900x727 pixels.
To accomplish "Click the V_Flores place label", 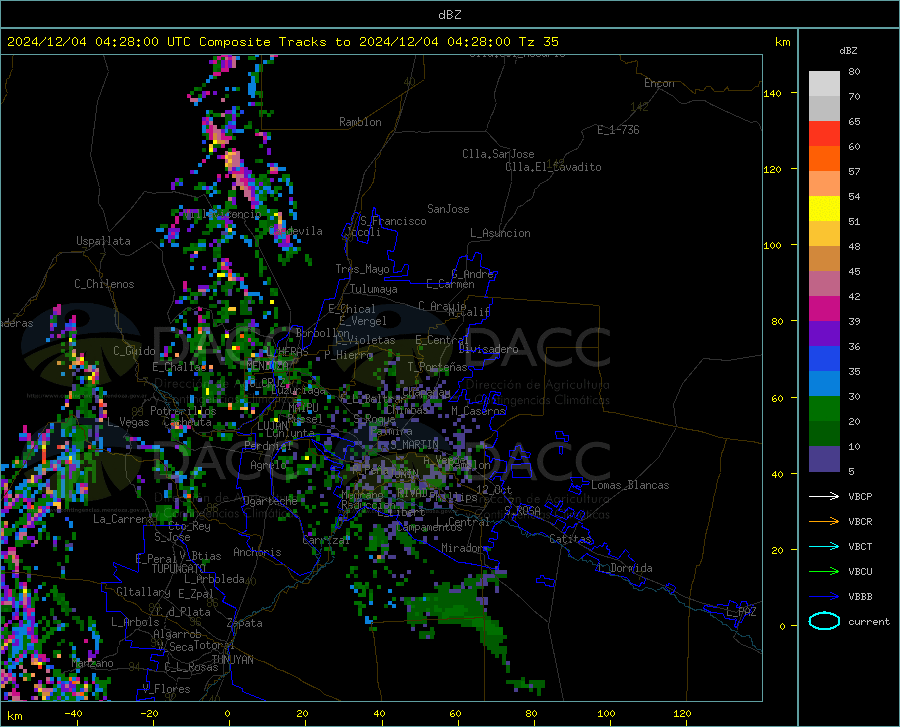I will click(x=166, y=689).
